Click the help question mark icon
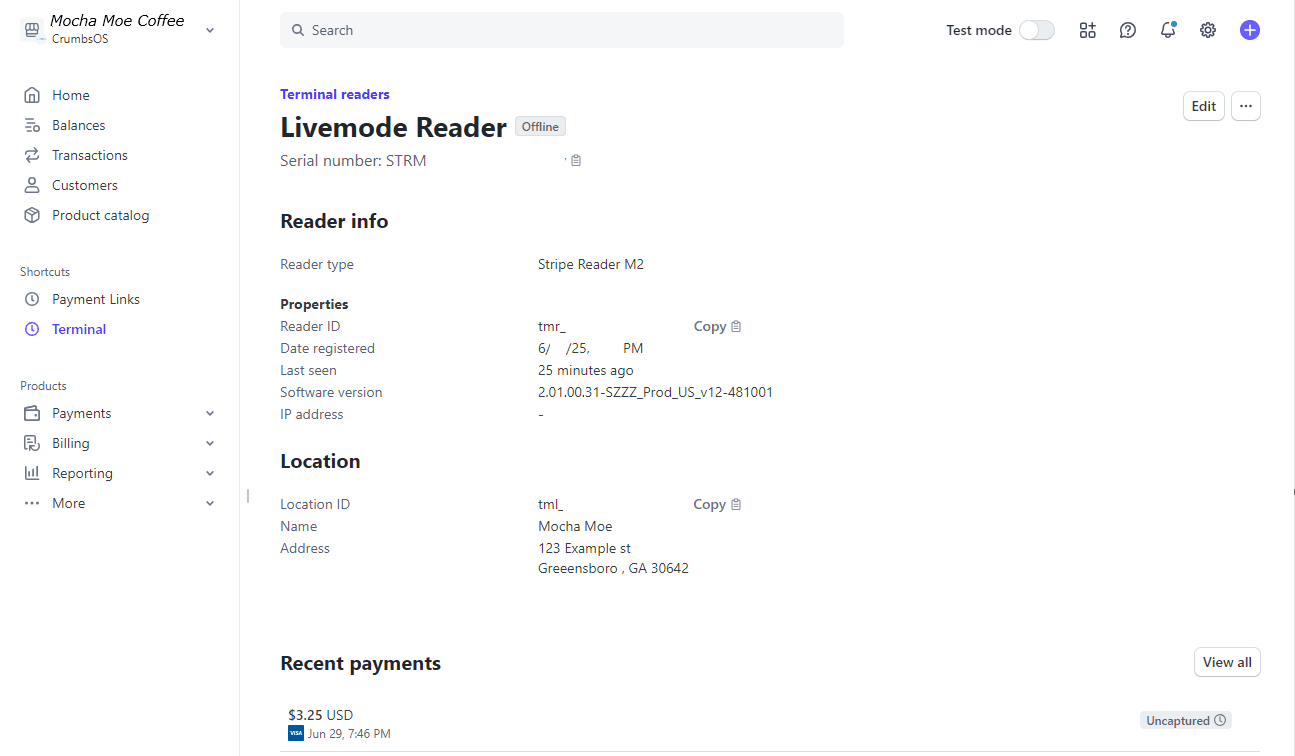The height and width of the screenshot is (756, 1295). (1128, 30)
